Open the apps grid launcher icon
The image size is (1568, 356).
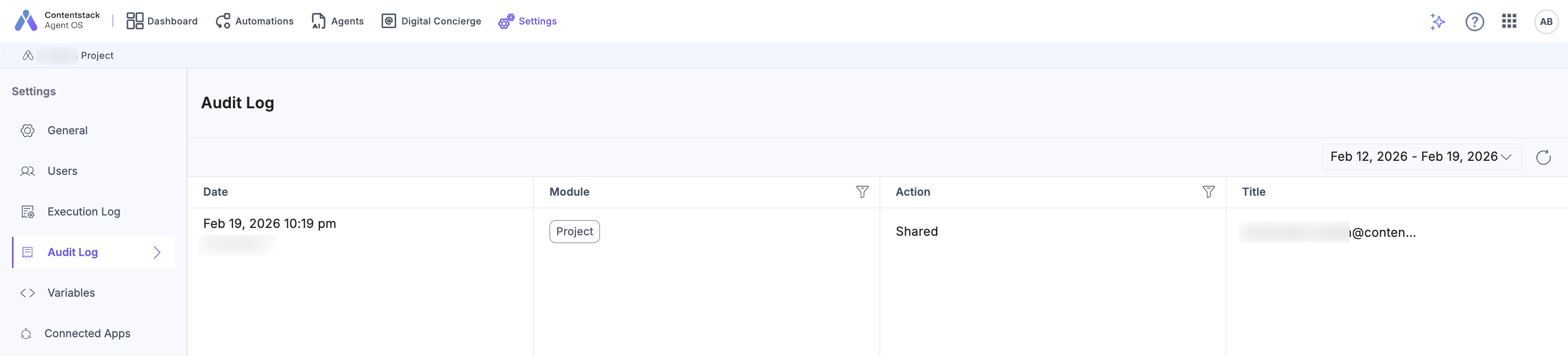pyautogui.click(x=1510, y=21)
